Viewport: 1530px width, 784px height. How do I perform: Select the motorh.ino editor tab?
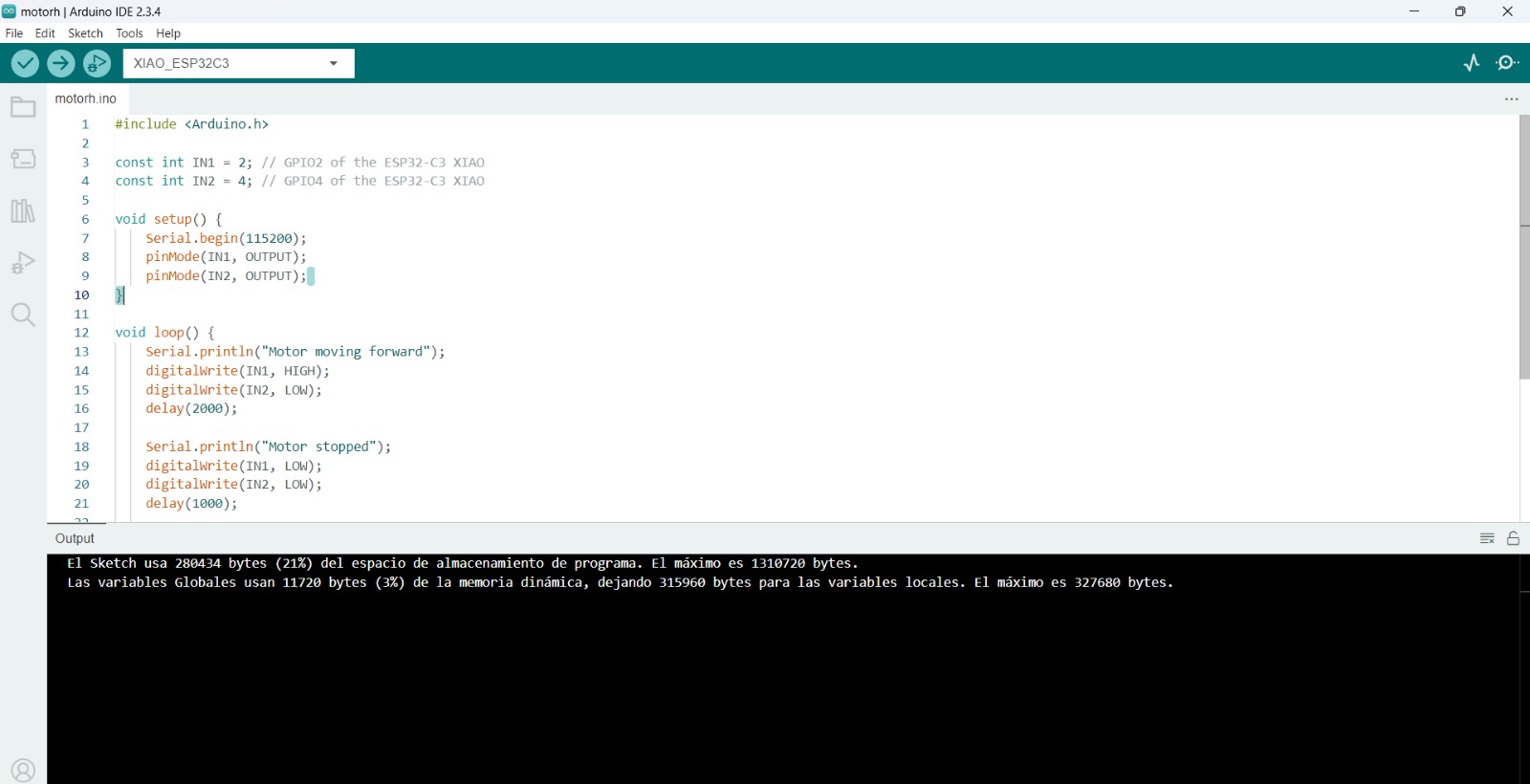tap(86, 98)
